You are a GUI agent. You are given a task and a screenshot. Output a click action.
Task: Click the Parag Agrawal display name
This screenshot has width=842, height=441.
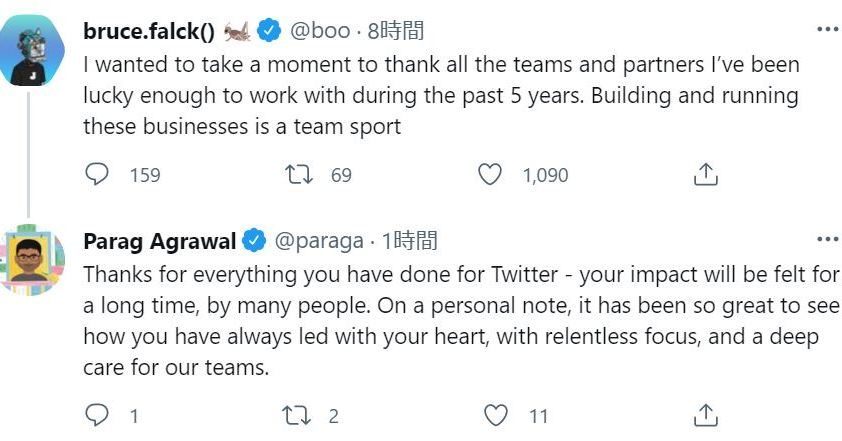(x=159, y=241)
